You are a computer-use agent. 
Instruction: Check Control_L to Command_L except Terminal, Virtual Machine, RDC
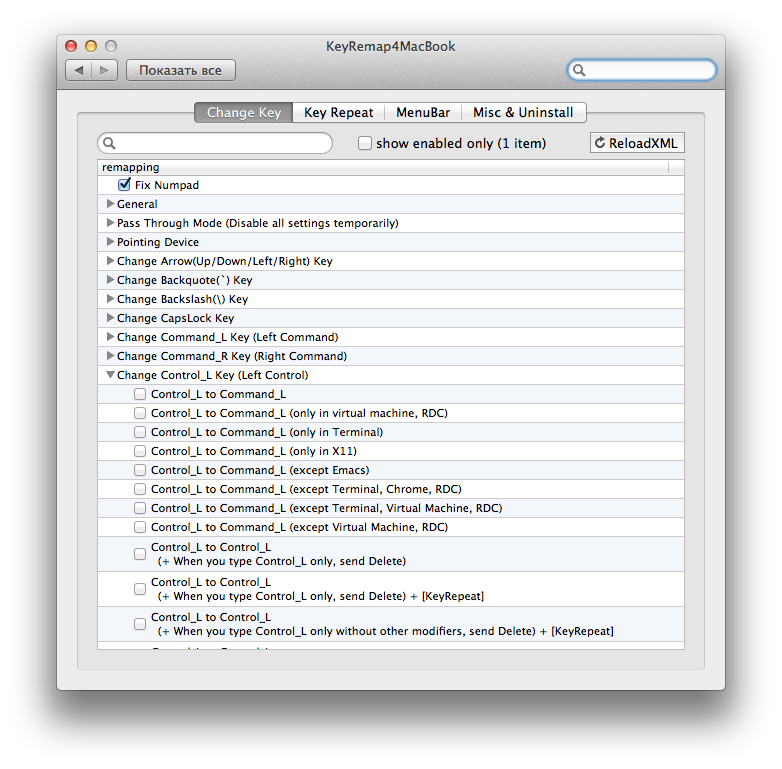tap(140, 508)
